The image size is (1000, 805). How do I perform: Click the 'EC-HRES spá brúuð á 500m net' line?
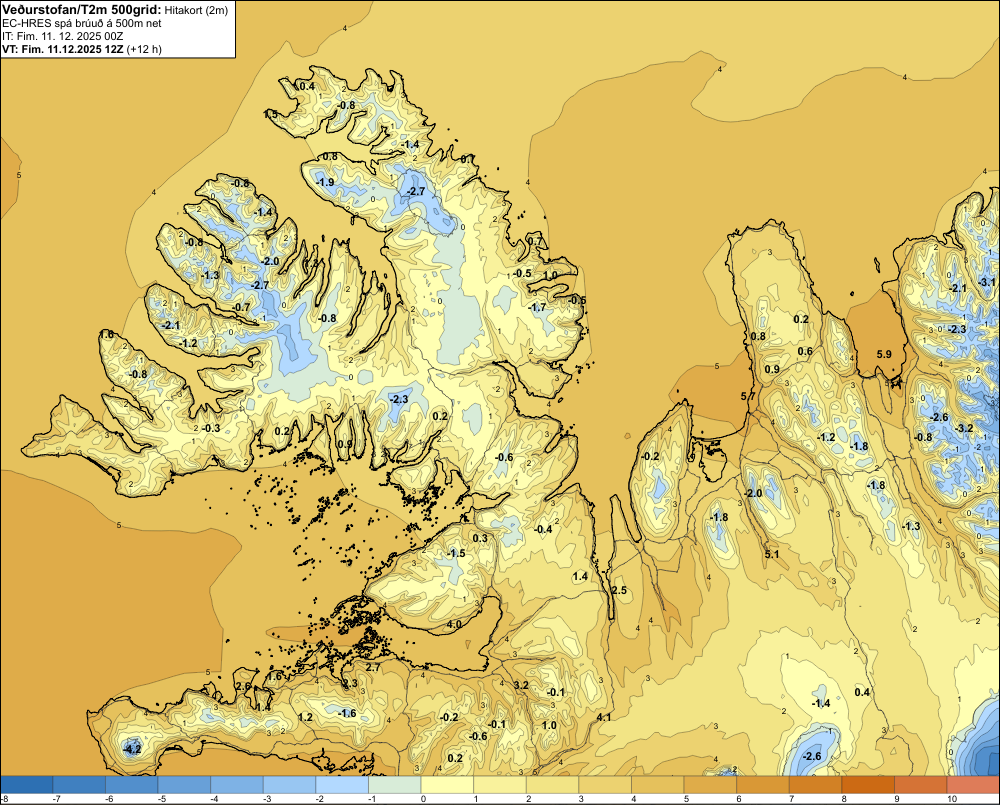[x=82, y=23]
